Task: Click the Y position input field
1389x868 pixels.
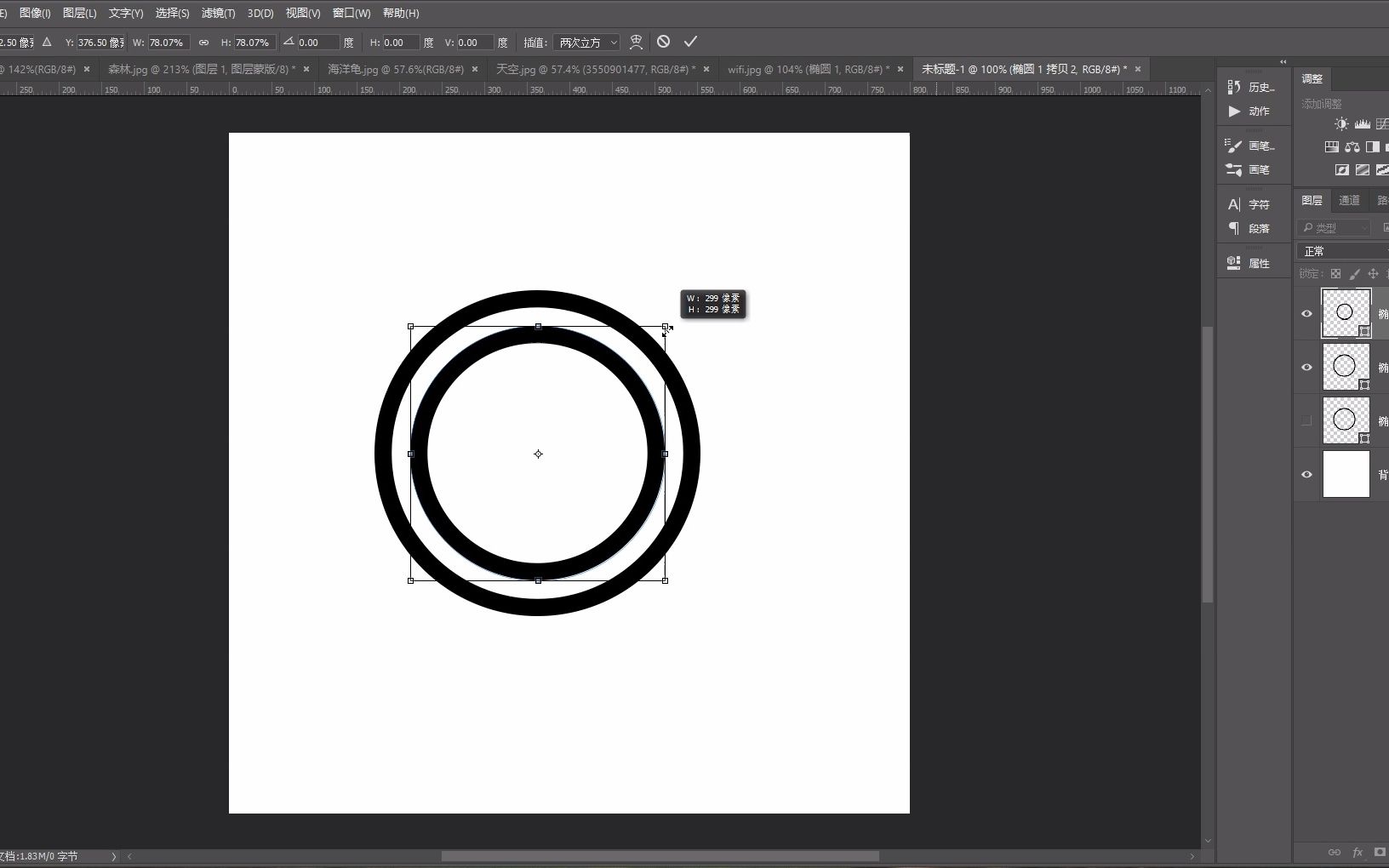Action: click(100, 43)
